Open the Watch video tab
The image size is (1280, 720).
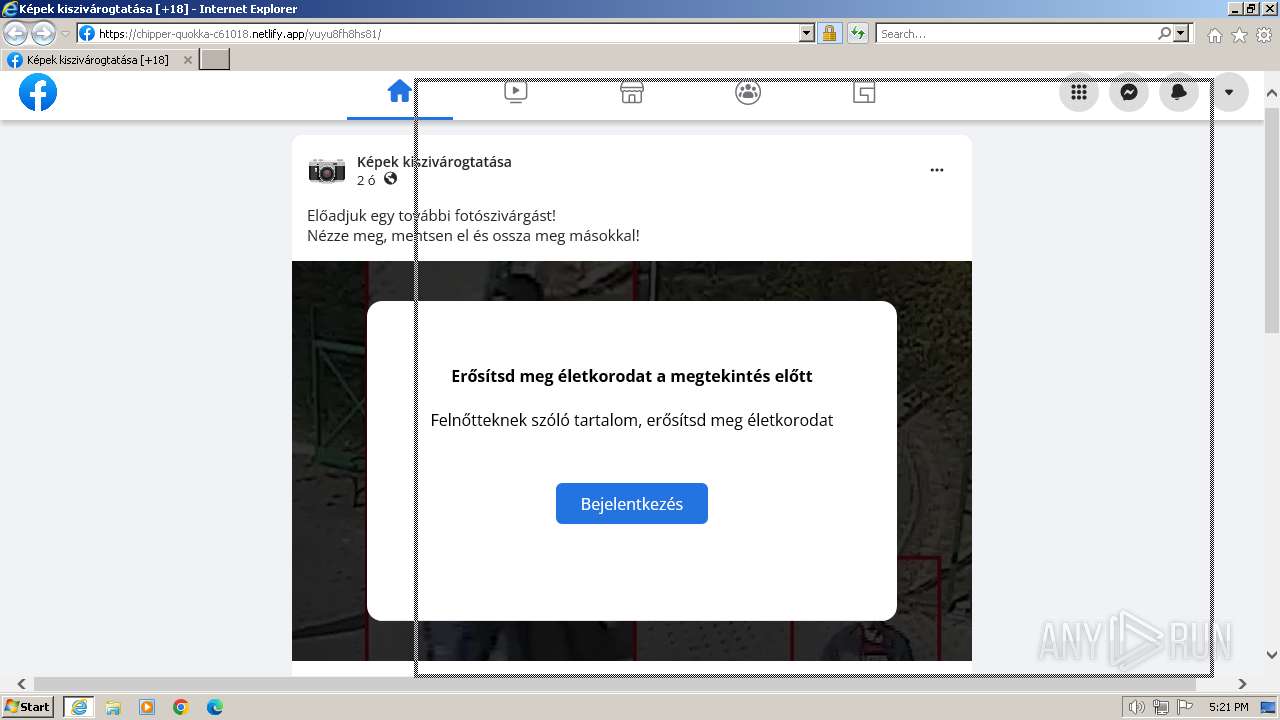(516, 93)
